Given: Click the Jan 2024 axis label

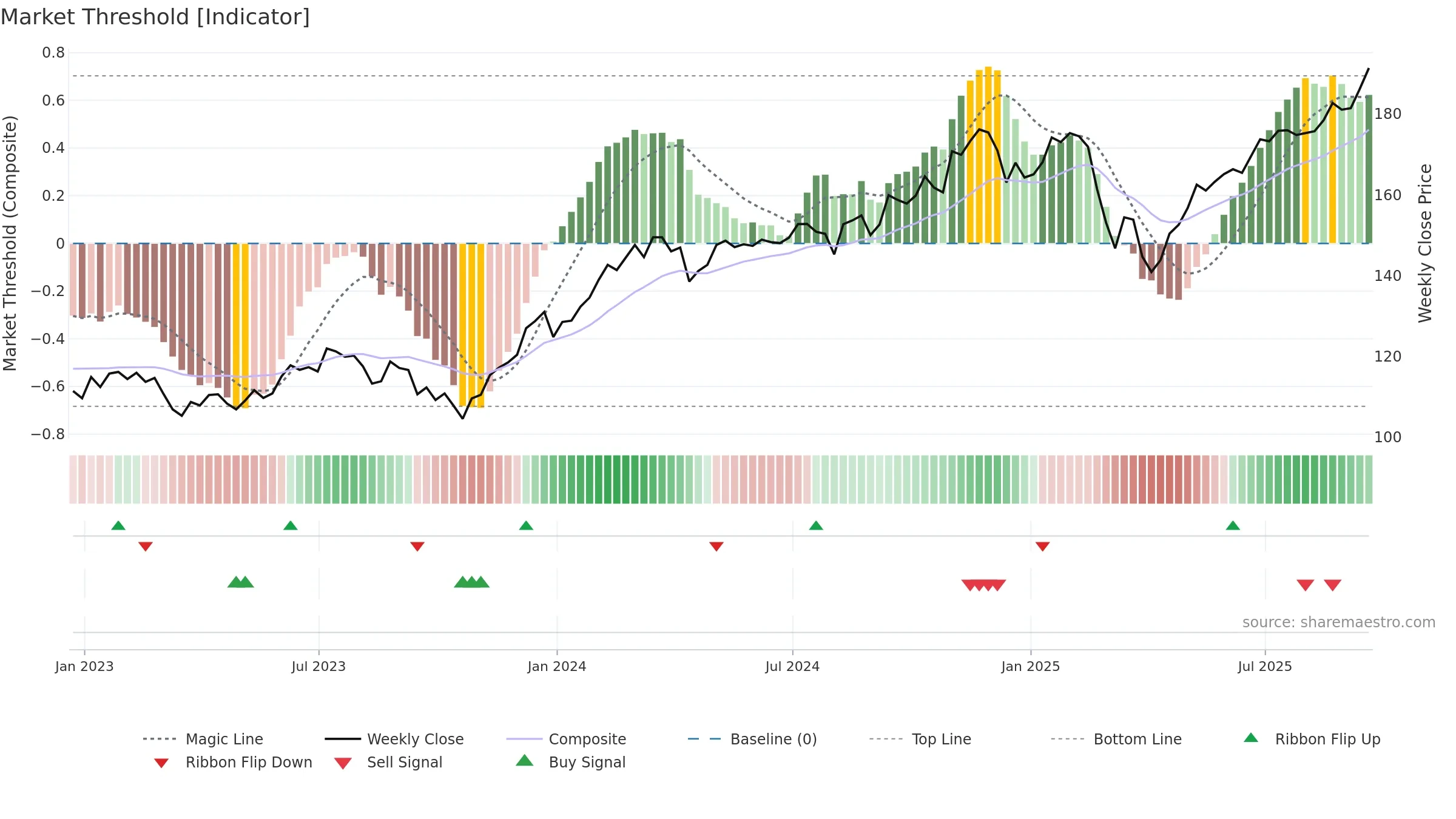Looking at the screenshot, I should [557, 666].
